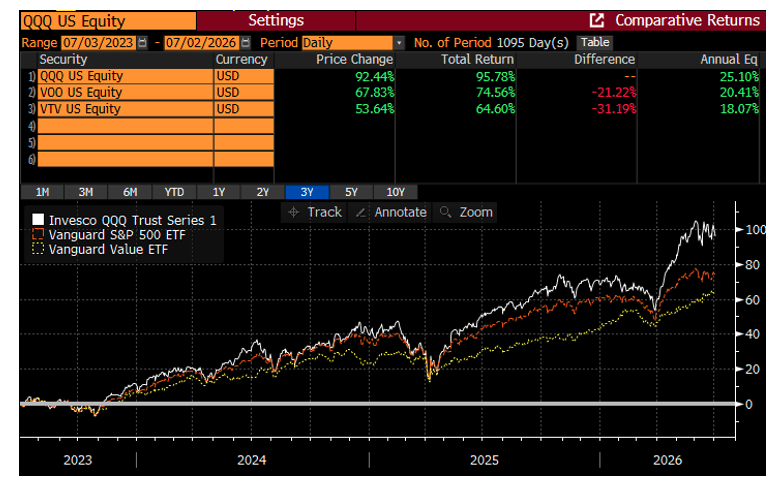Click the 92.44% price change value
The width and height of the screenshot is (784, 490).
click(374, 76)
